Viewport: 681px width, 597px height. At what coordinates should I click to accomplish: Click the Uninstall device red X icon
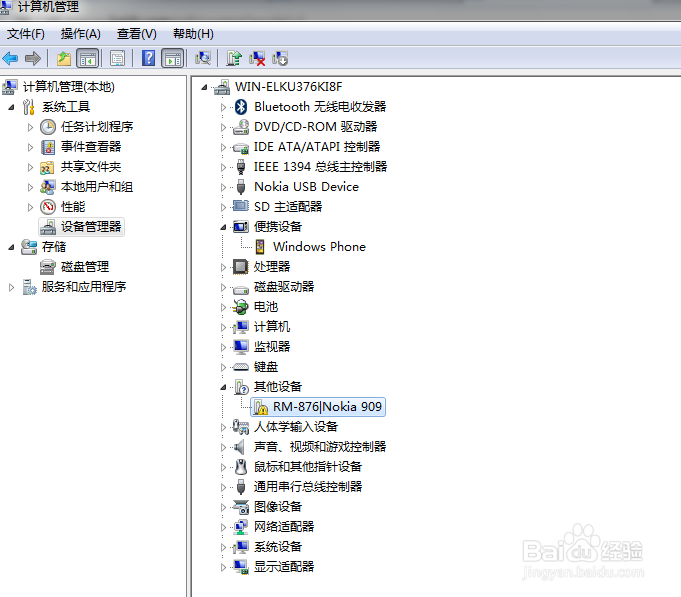coord(257,58)
